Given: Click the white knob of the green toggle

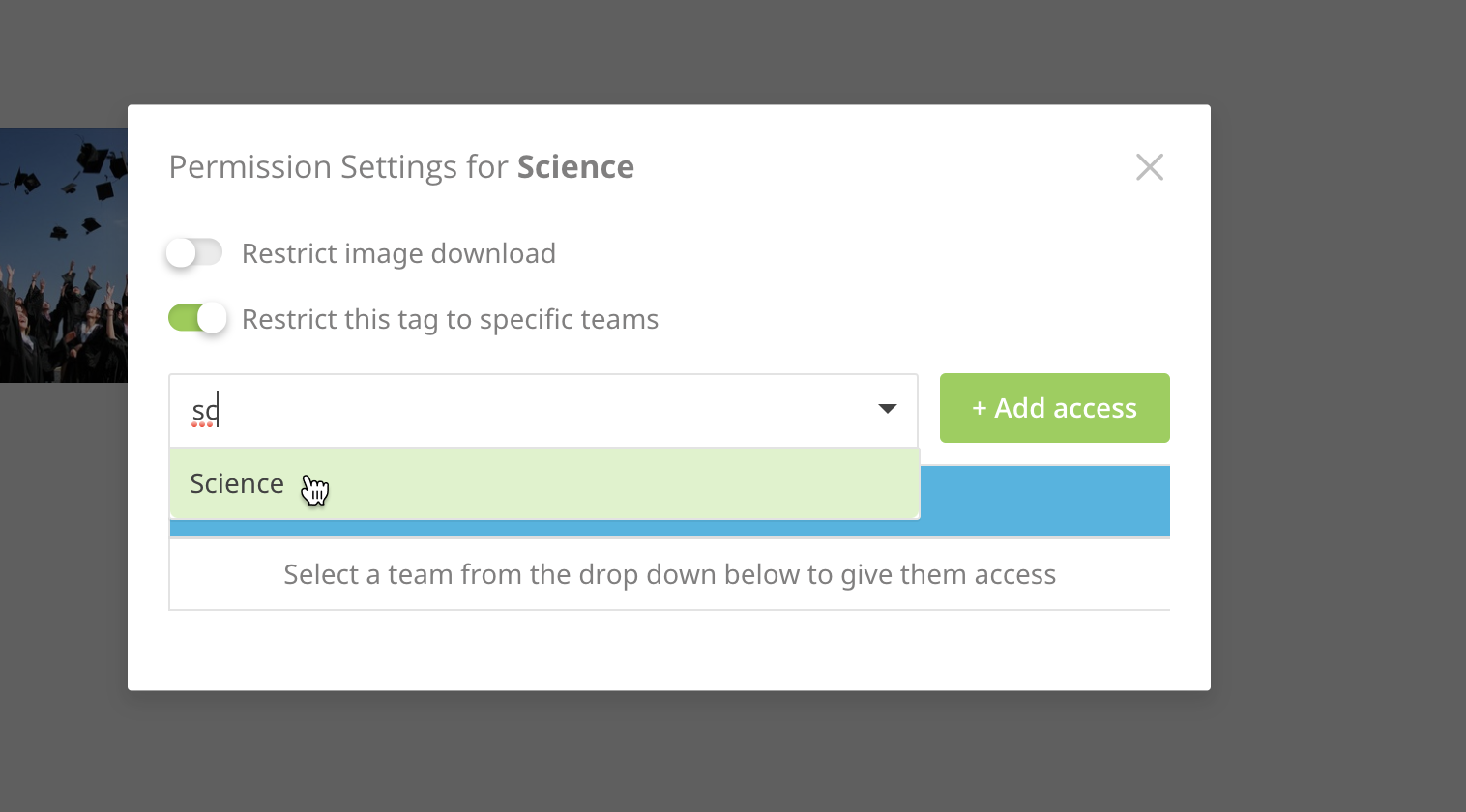Looking at the screenshot, I should 212,318.
